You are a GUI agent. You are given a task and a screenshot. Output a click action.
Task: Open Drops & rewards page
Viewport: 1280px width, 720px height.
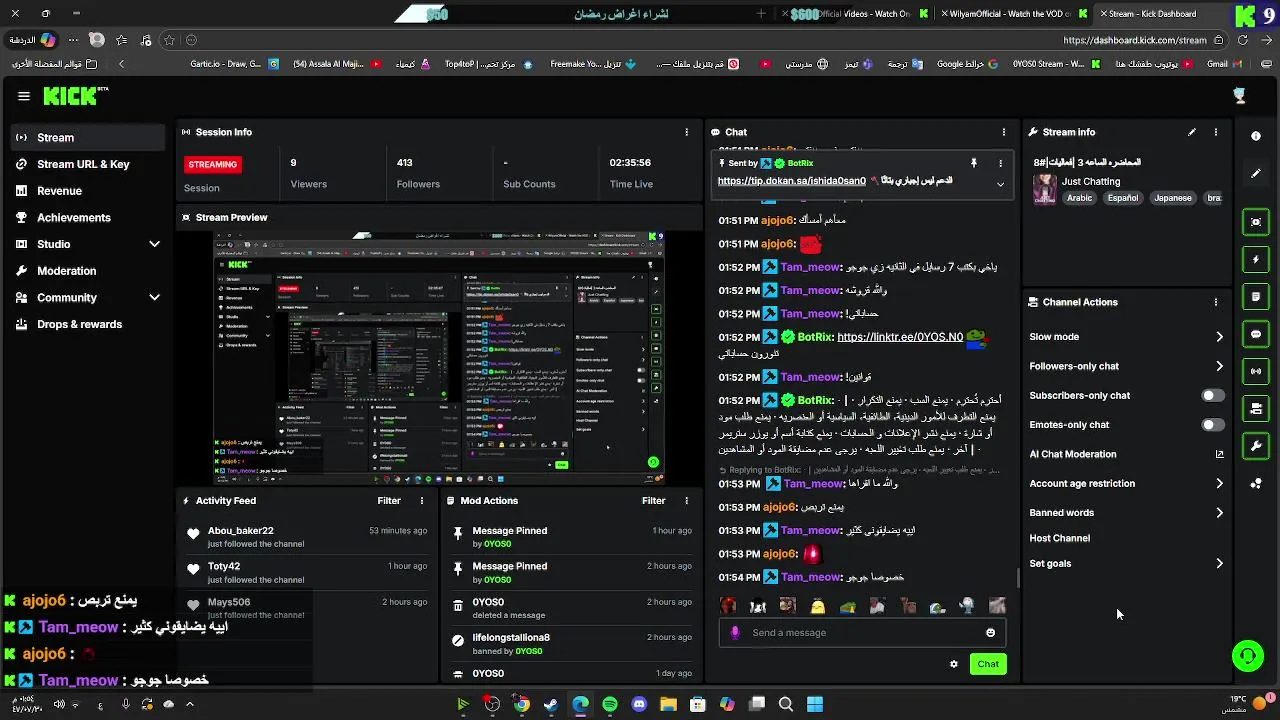[88, 324]
